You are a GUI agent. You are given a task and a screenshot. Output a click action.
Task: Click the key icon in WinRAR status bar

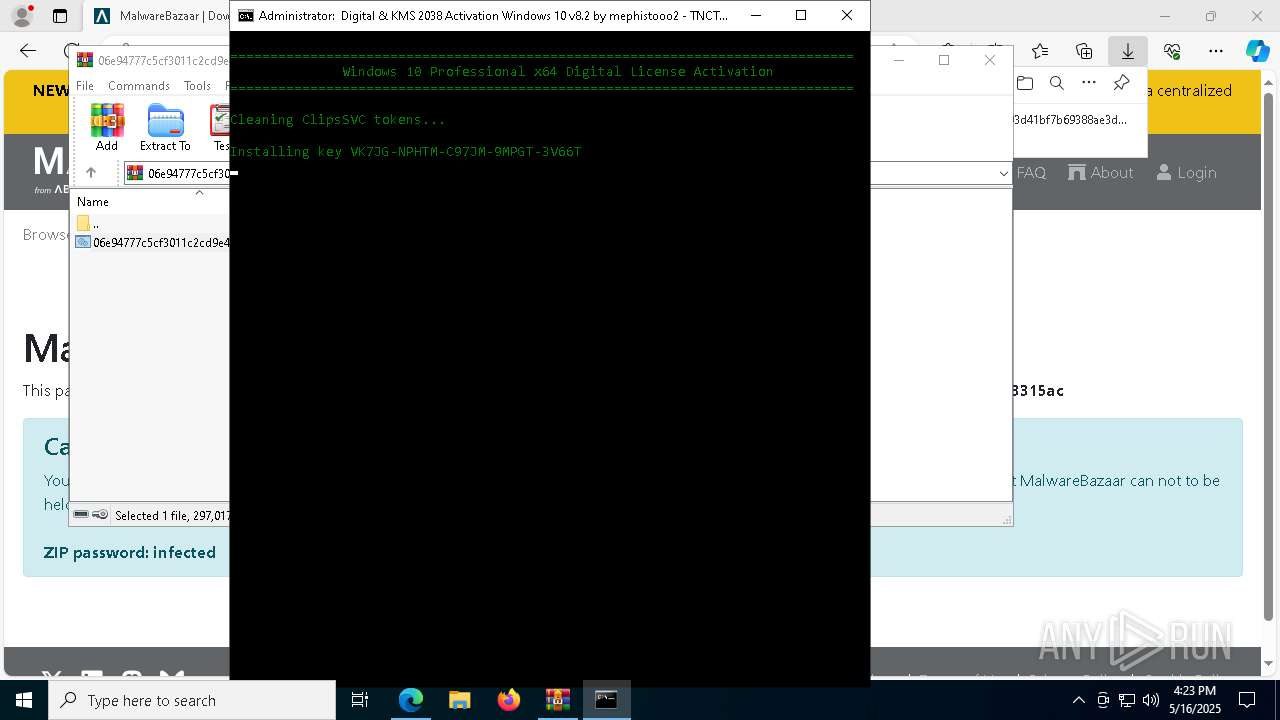click(x=100, y=515)
